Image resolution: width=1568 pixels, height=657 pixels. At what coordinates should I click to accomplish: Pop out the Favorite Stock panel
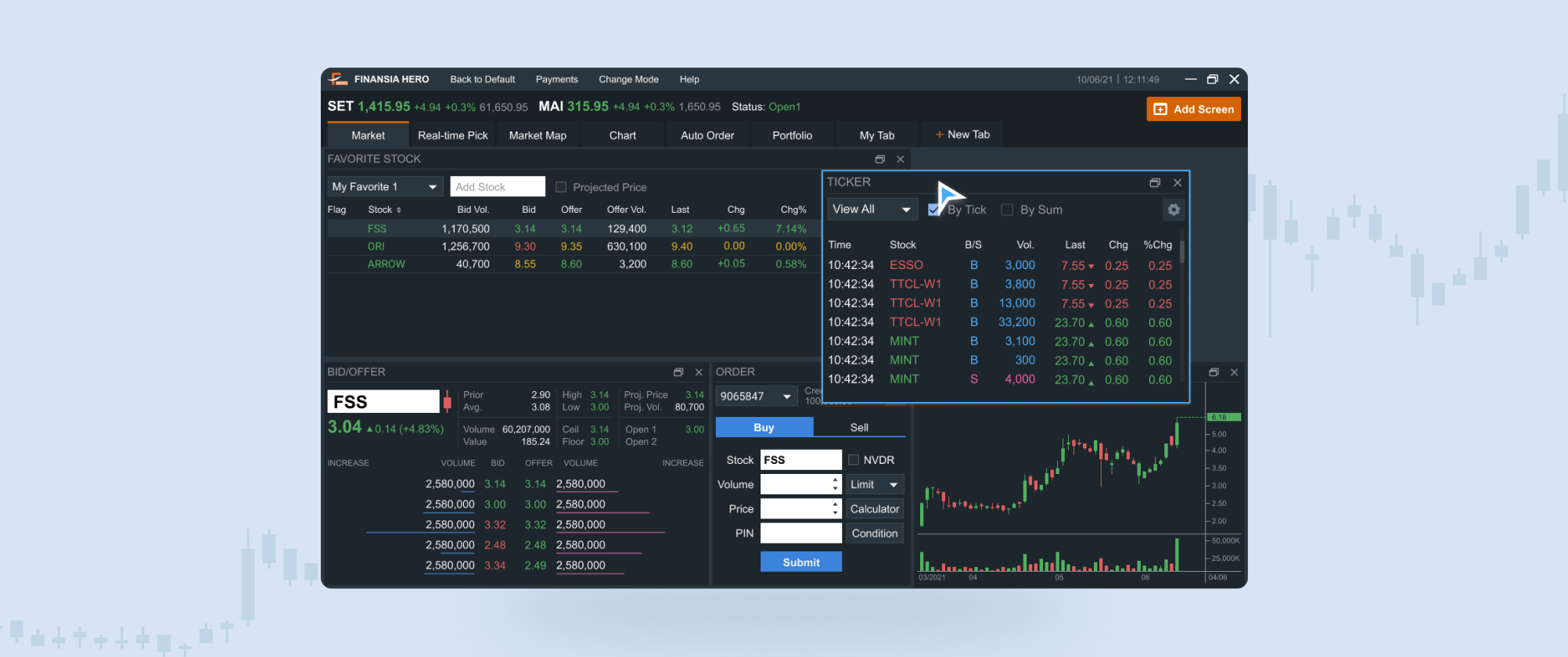tap(879, 159)
